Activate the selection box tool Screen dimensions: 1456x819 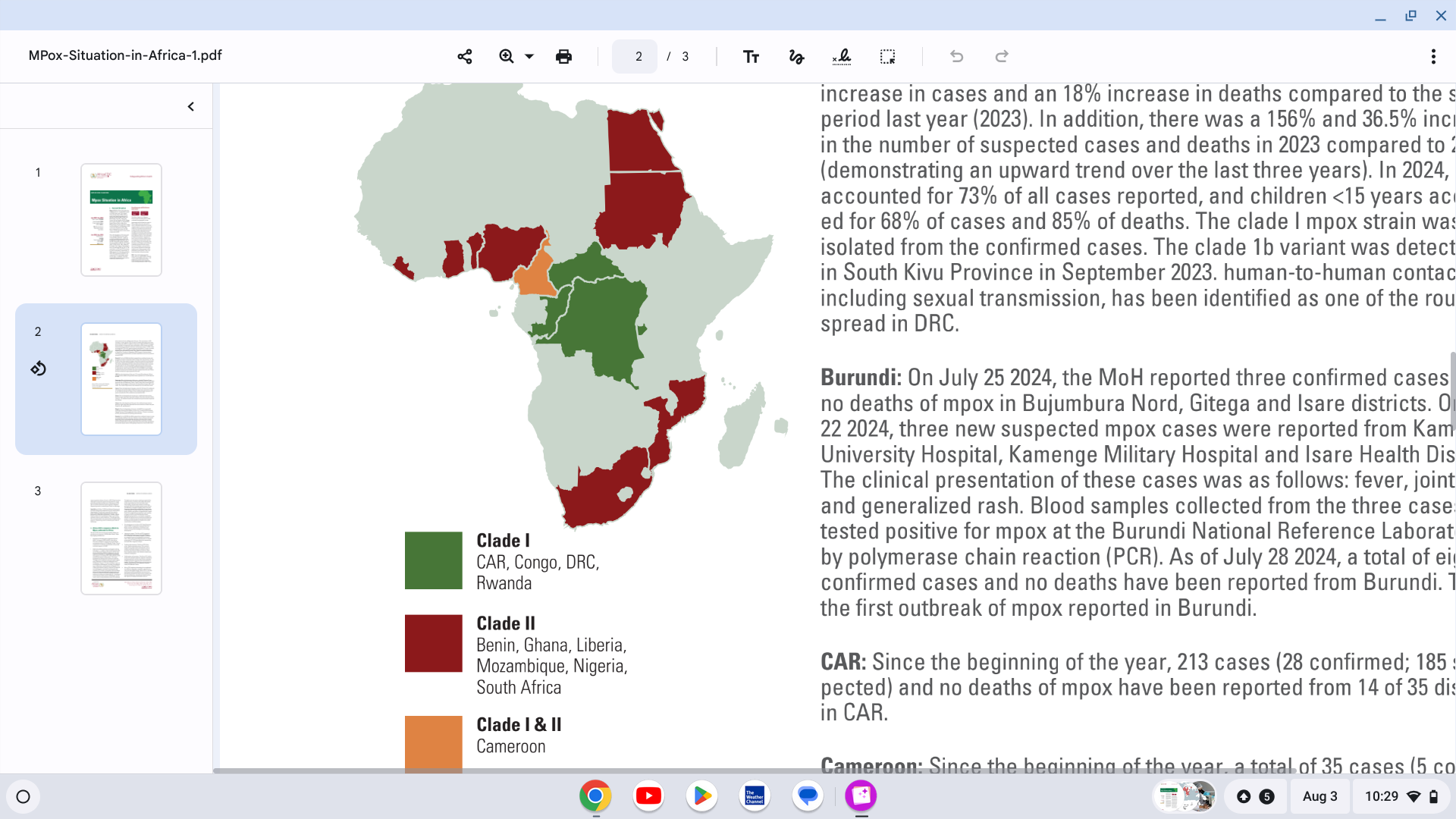(887, 56)
